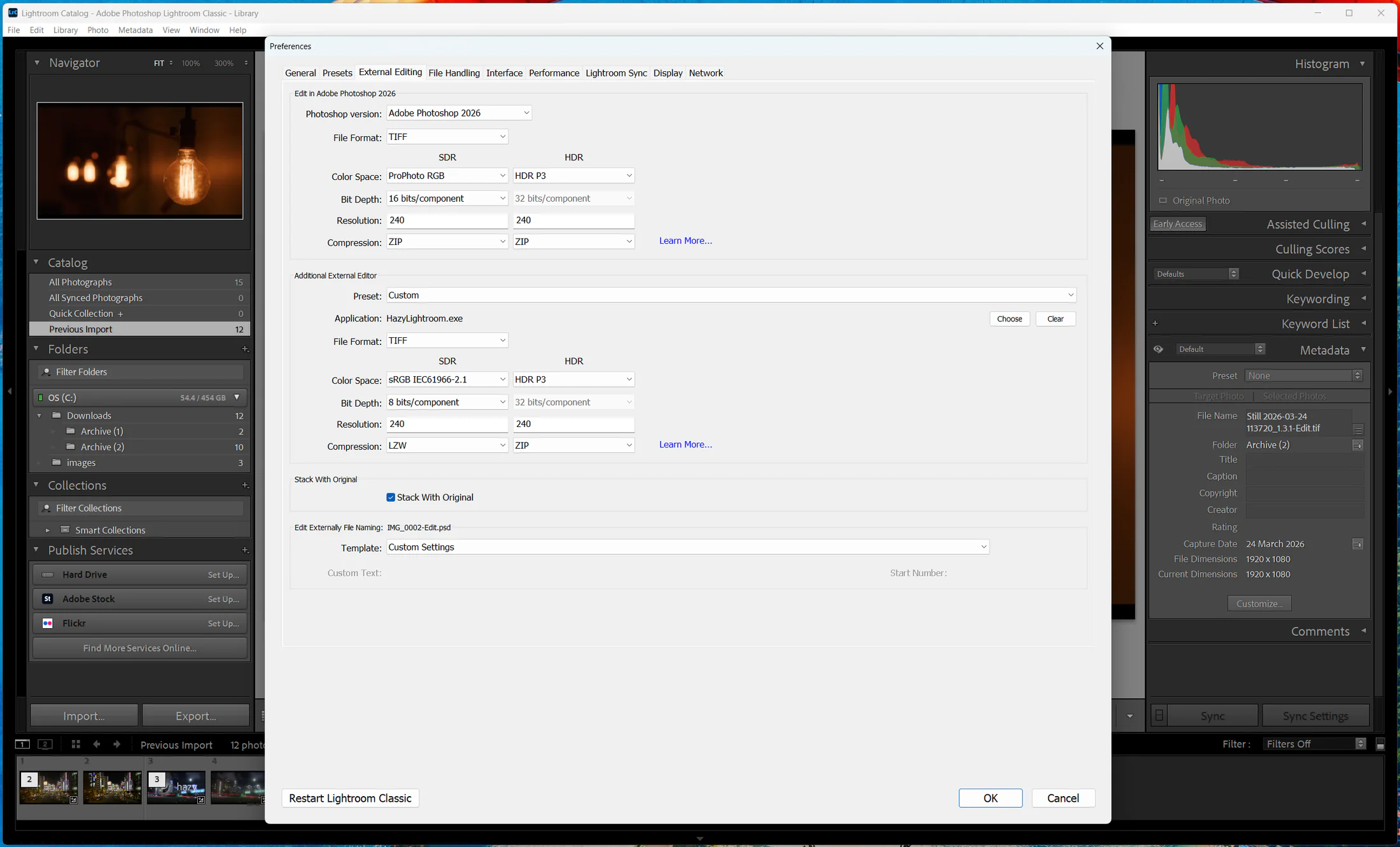The height and width of the screenshot is (847, 1400).
Task: Add keyword with Keyword List plus icon
Action: 1155,323
